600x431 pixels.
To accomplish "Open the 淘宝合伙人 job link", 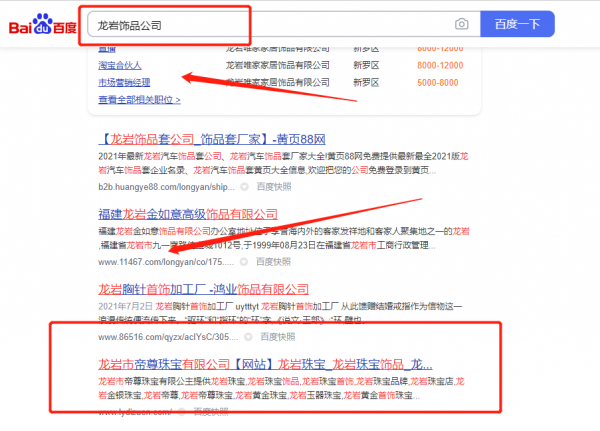I will (x=119, y=65).
